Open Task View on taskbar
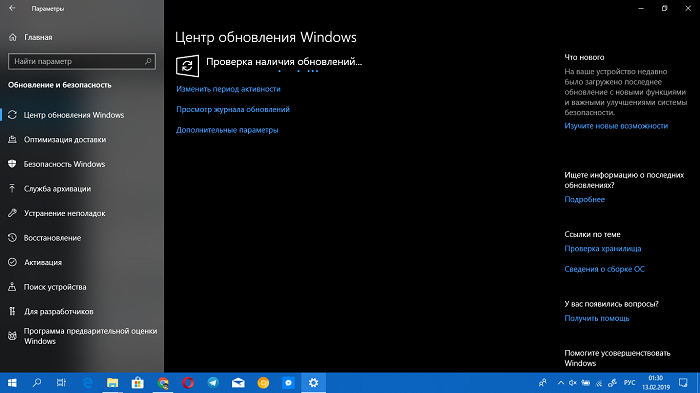Screen dimensions: 700x393 (x=61, y=383)
